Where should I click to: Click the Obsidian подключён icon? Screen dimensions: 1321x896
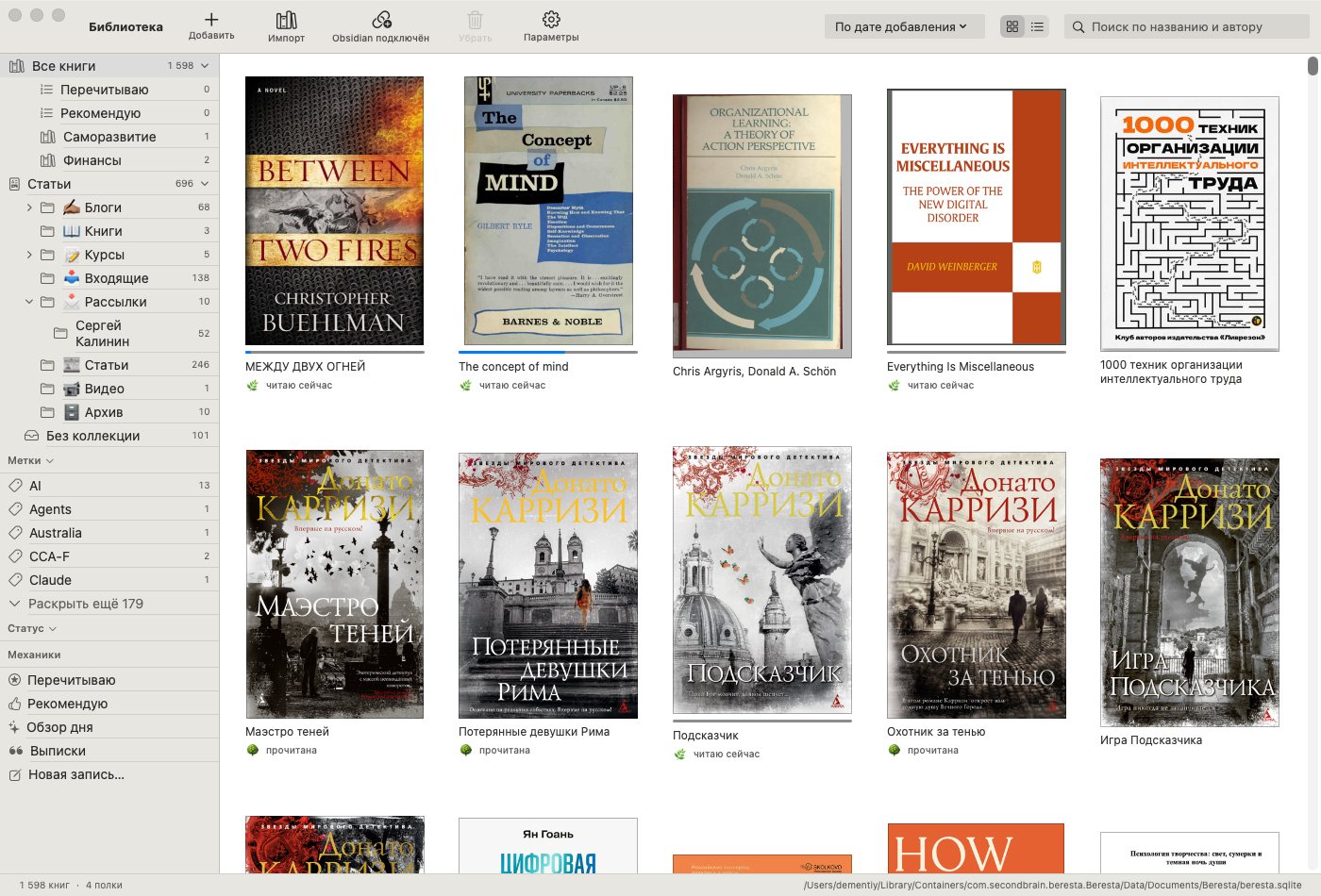pyautogui.click(x=380, y=20)
